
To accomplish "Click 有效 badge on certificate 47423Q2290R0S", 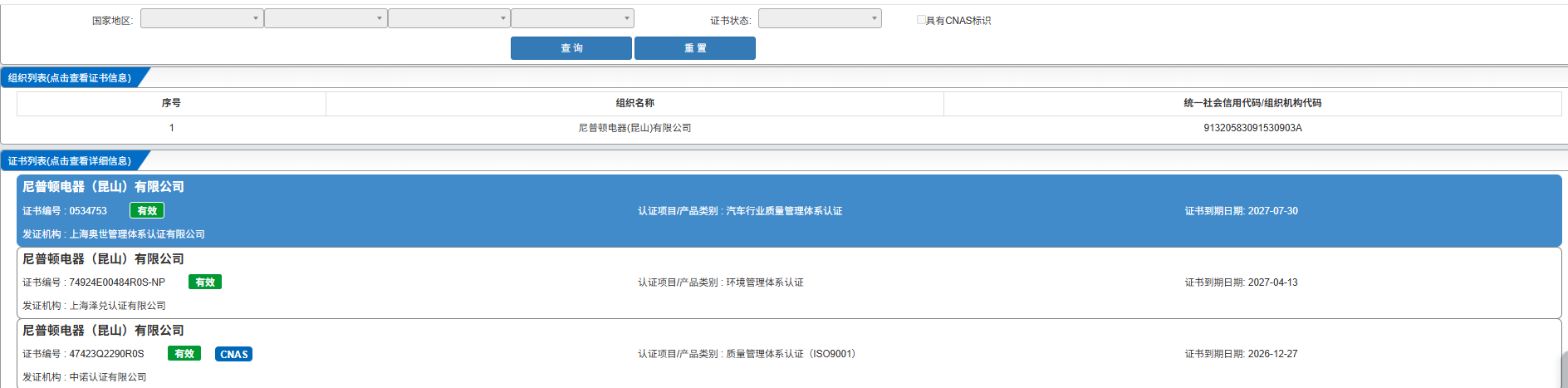I will tap(184, 354).
